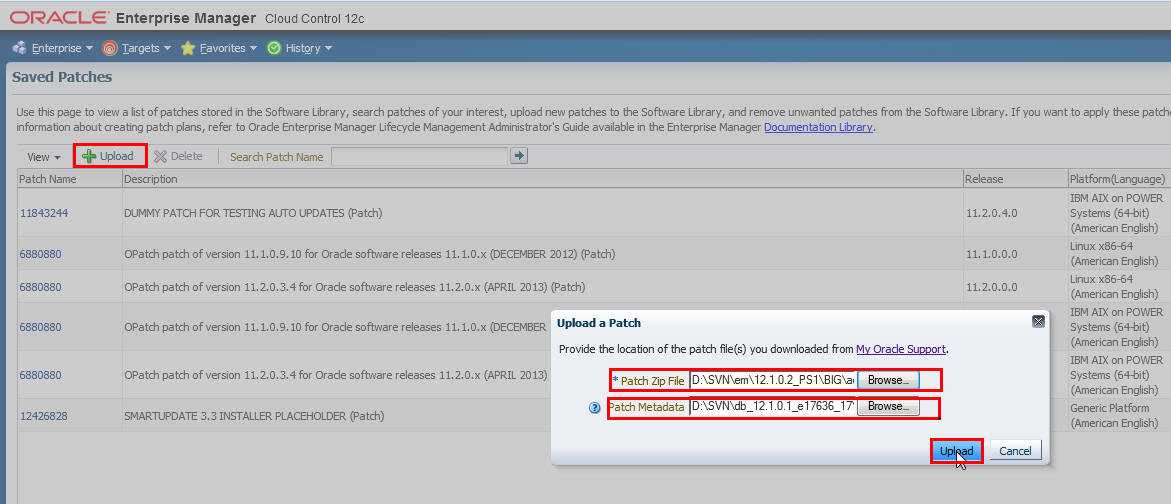This screenshot has width=1171, height=504.
Task: Click the disabled Delete toolbar button
Action: pyautogui.click(x=178, y=156)
